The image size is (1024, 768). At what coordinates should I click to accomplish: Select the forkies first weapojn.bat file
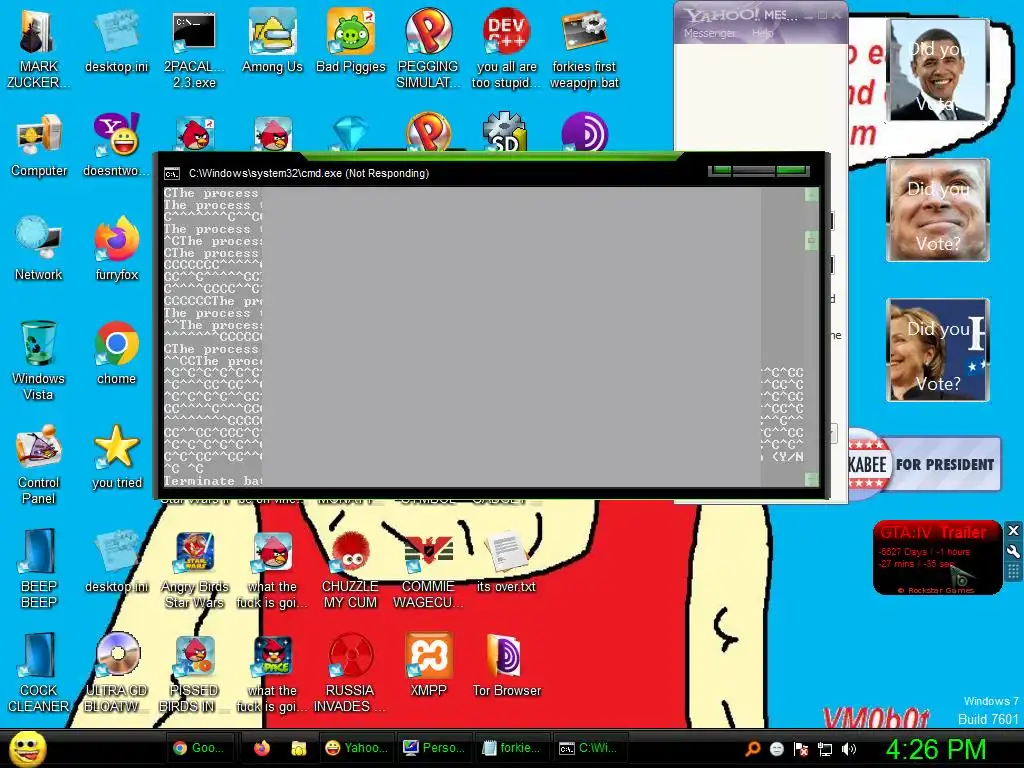coord(584,49)
